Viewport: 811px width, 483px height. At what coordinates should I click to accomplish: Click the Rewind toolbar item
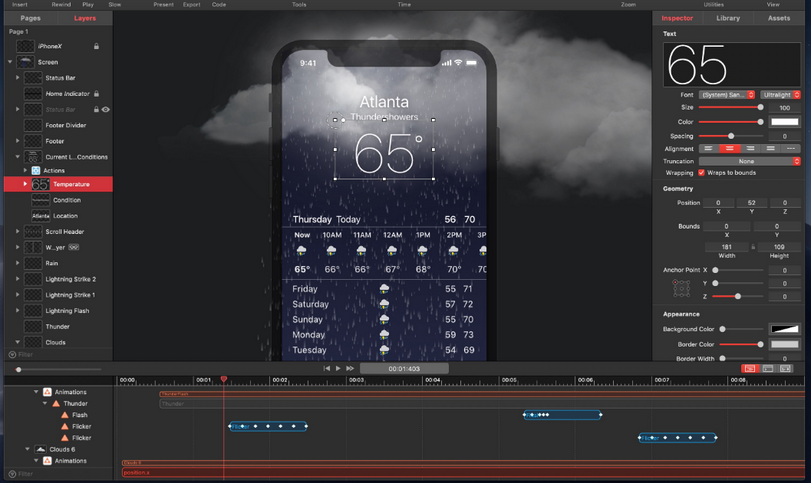click(x=61, y=4)
